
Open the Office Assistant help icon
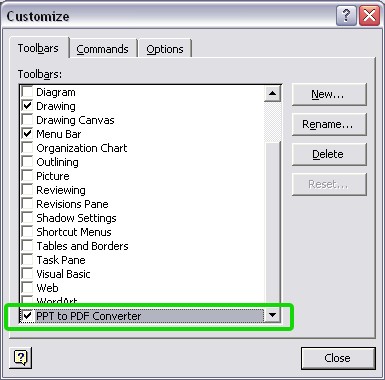point(21,358)
